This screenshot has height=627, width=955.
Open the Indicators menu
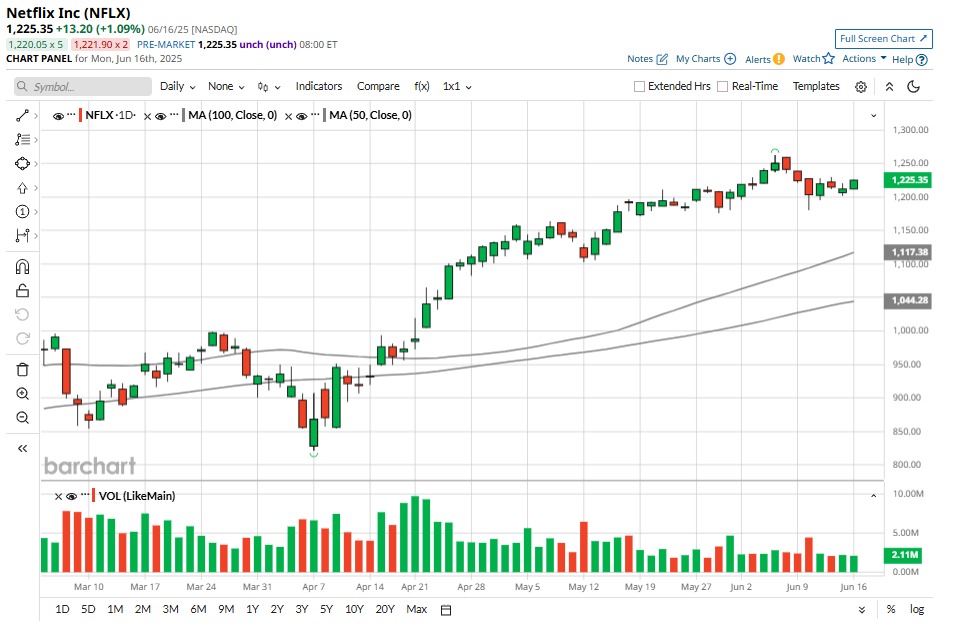tap(318, 87)
